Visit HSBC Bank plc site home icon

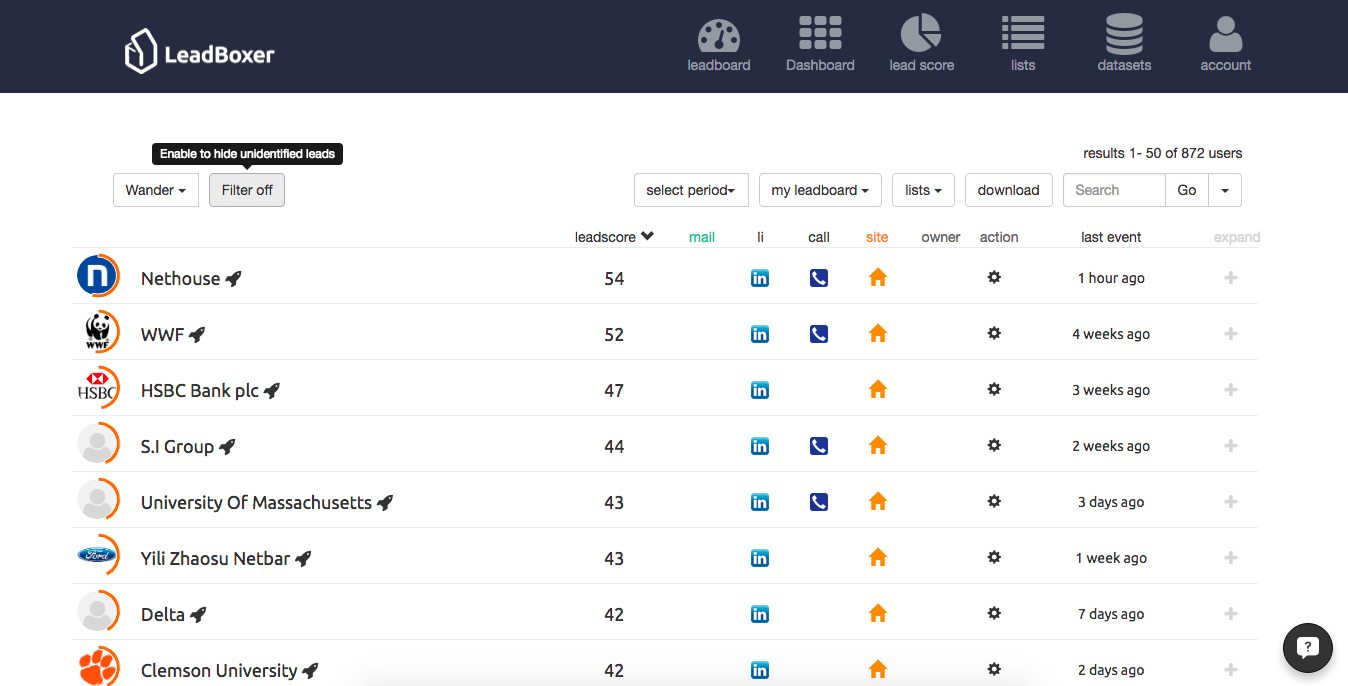click(878, 390)
